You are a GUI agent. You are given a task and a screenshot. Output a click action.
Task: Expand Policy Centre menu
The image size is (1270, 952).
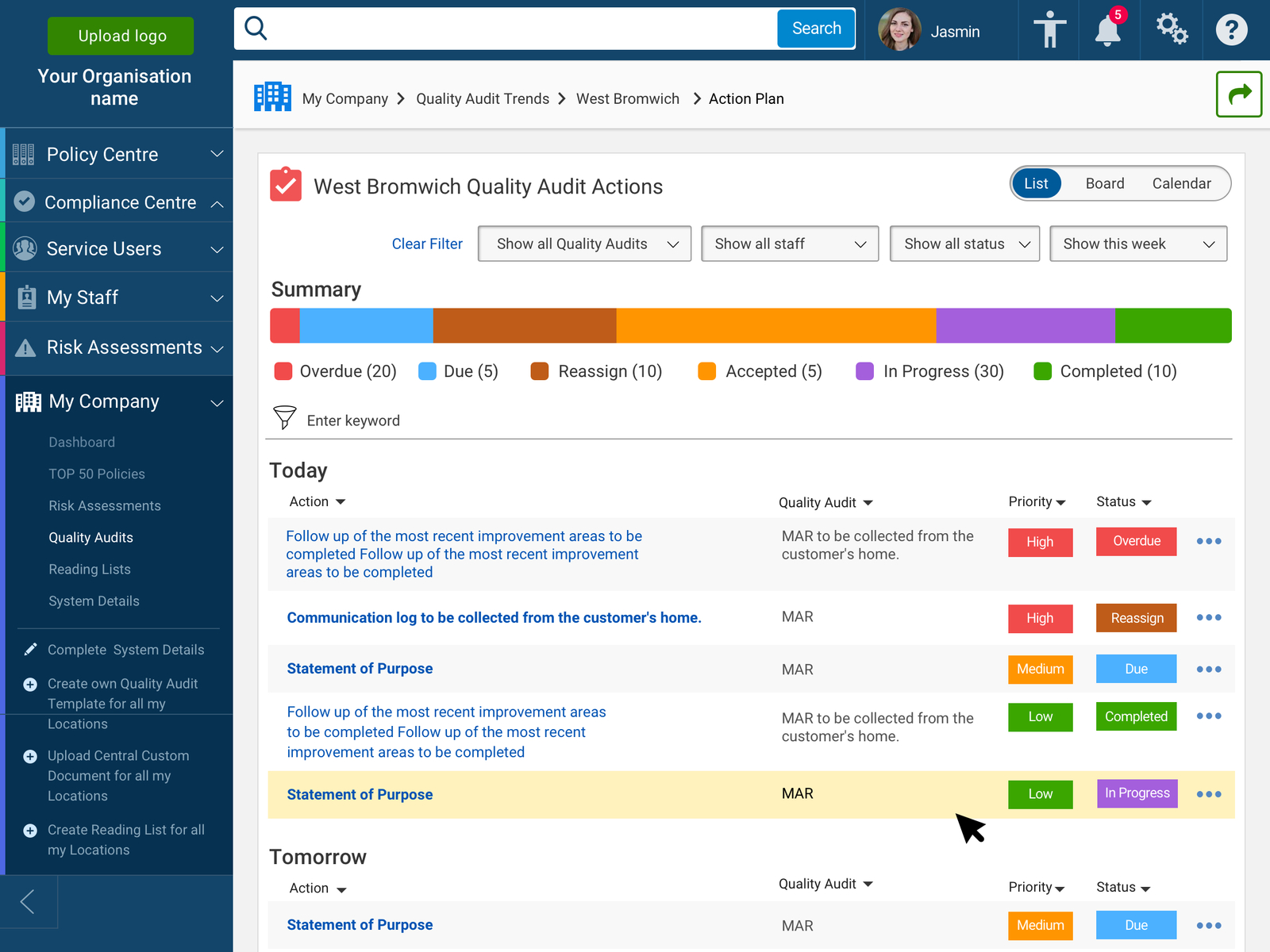tap(217, 154)
